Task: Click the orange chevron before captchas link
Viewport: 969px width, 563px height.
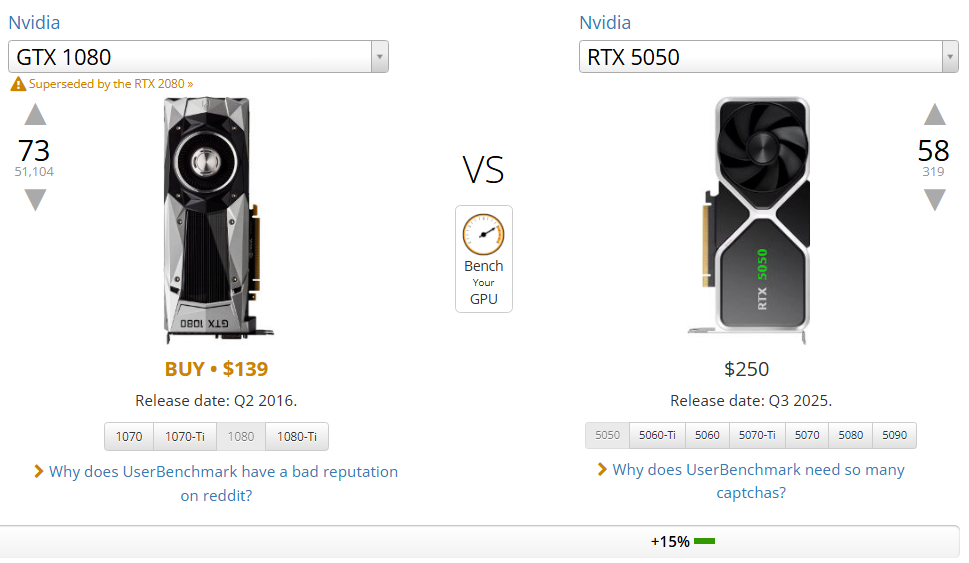Action: click(602, 469)
